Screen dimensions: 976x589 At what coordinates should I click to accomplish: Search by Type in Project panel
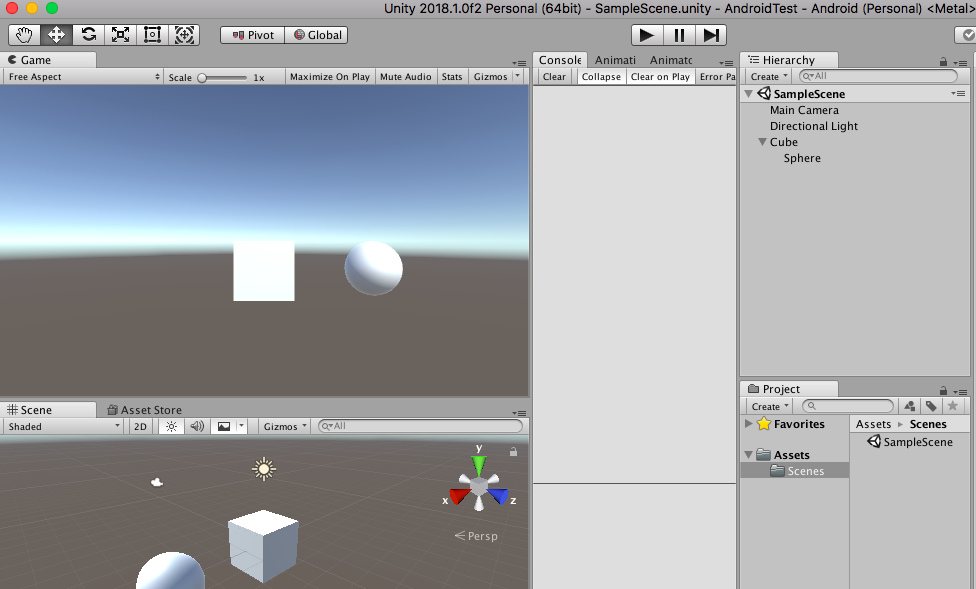point(909,406)
